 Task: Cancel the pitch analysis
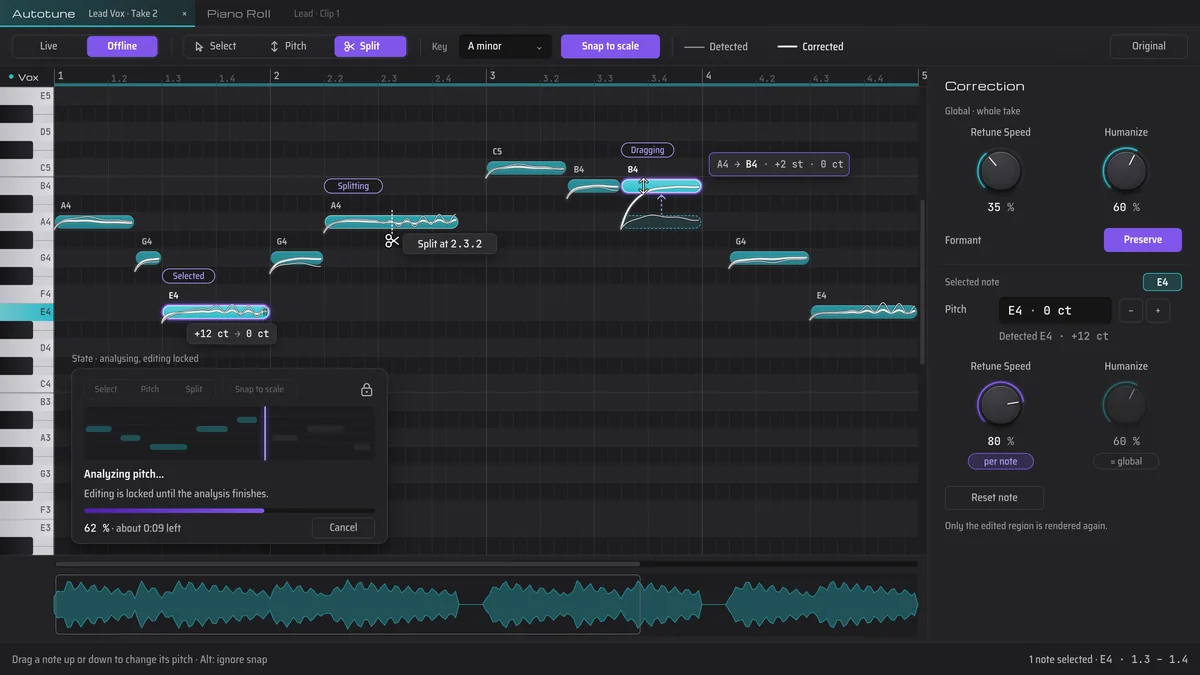[x=343, y=527]
